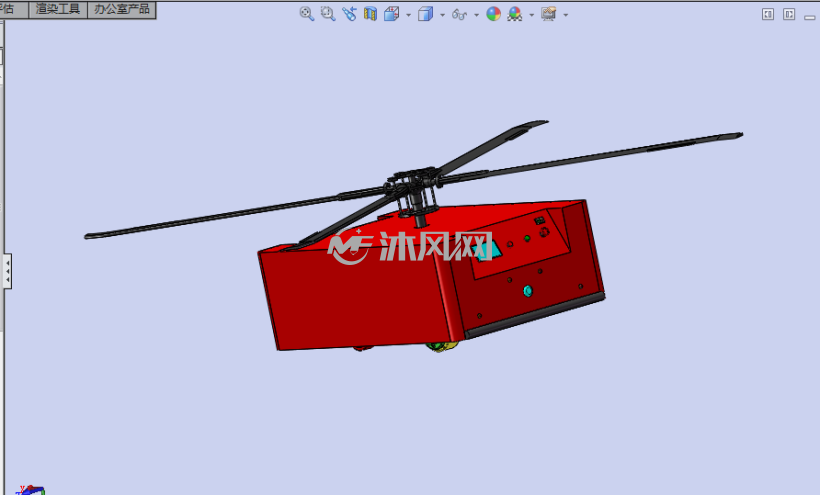Viewport: 820px width, 495px height.
Task: Expand the Display Style dropdown arrow
Action: tap(442, 15)
